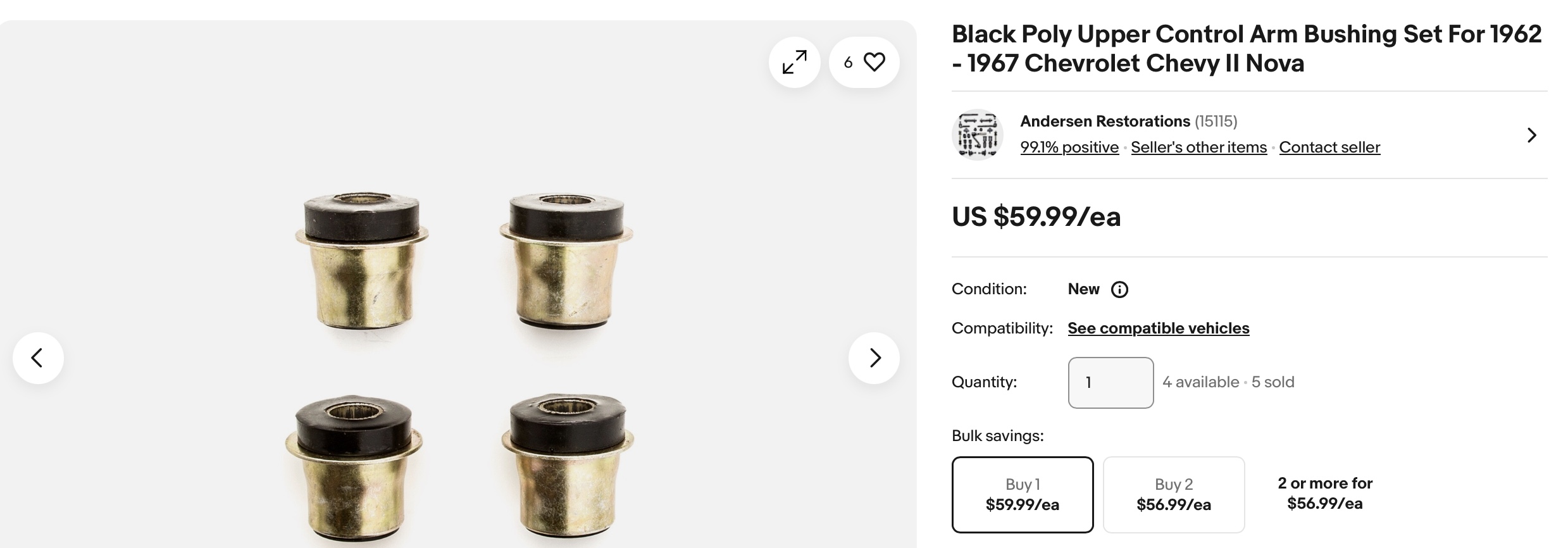Open See compatible vehicles link
The height and width of the screenshot is (548, 1568).
tap(1159, 328)
